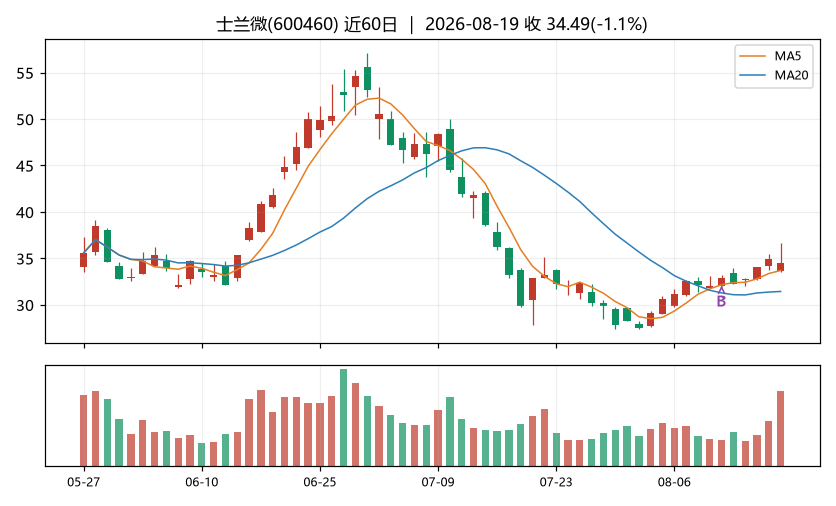Click the 40 price axis label

[25, 213]
